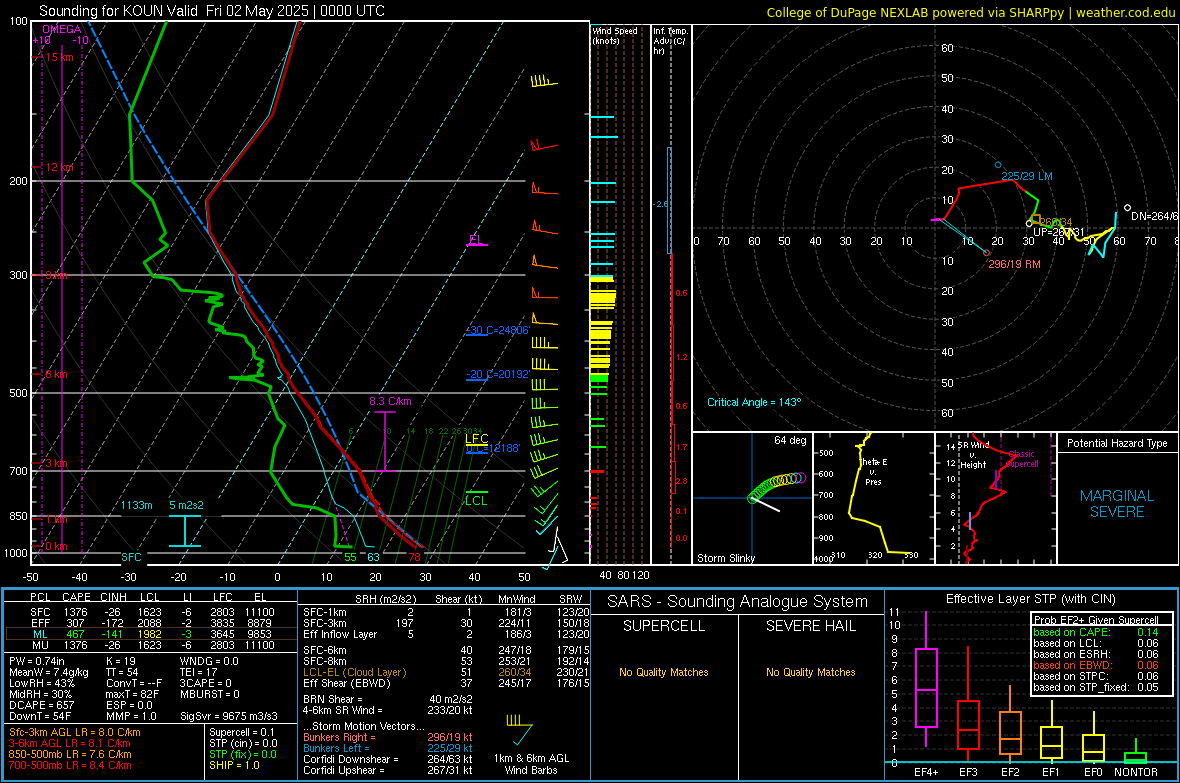This screenshot has height=783, width=1180.
Task: Click the Wind Speed (knots) panel header
Action: coord(614,35)
